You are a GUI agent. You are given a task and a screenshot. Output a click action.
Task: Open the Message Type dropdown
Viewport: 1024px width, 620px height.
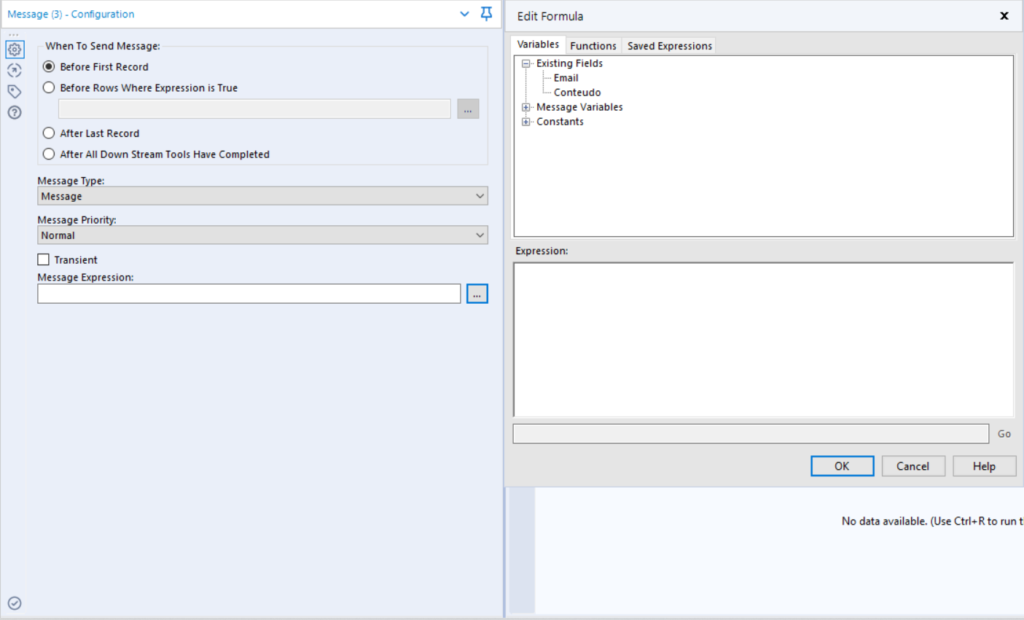coord(263,196)
